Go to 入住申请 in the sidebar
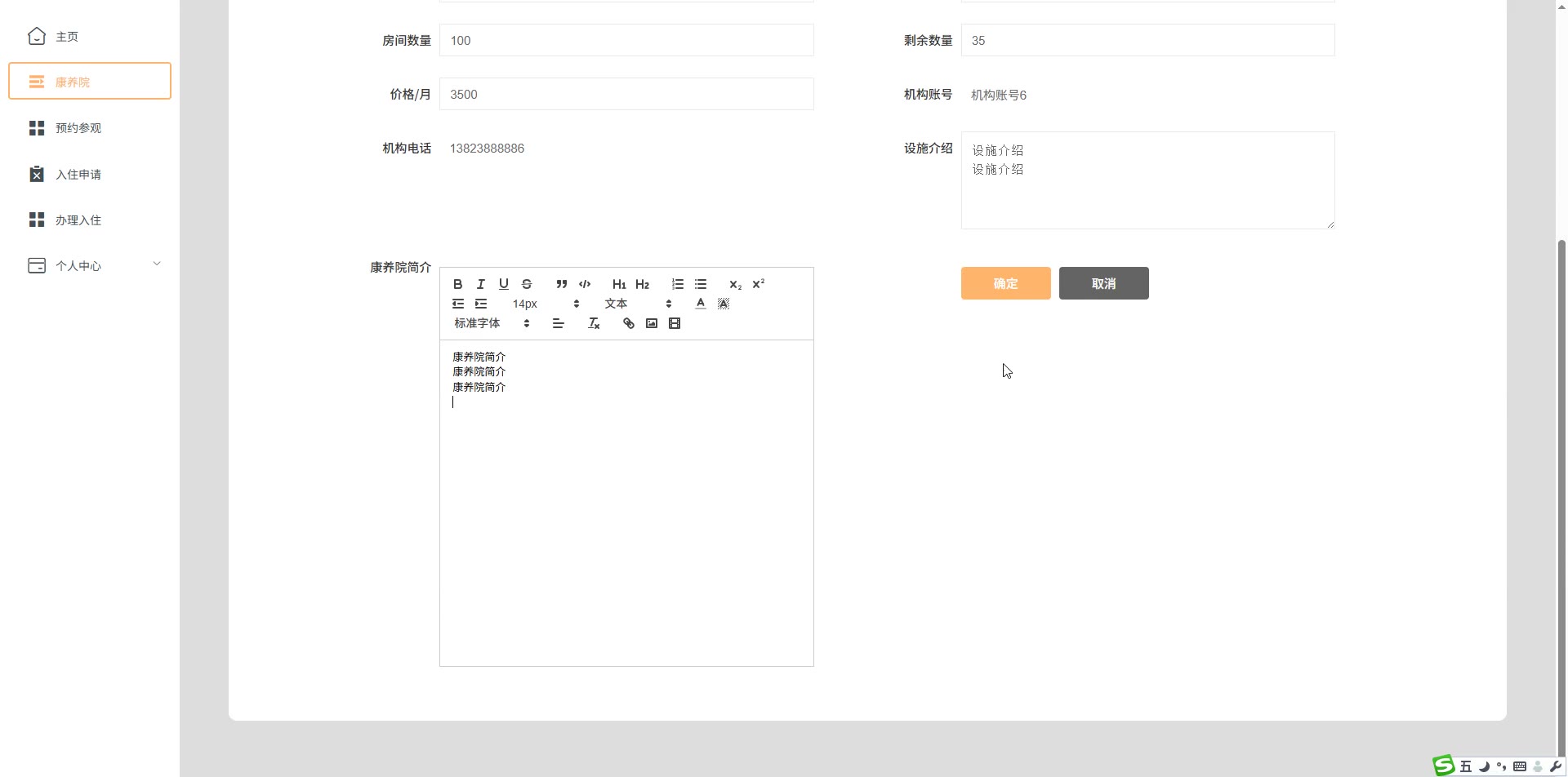1568x777 pixels. click(x=78, y=175)
